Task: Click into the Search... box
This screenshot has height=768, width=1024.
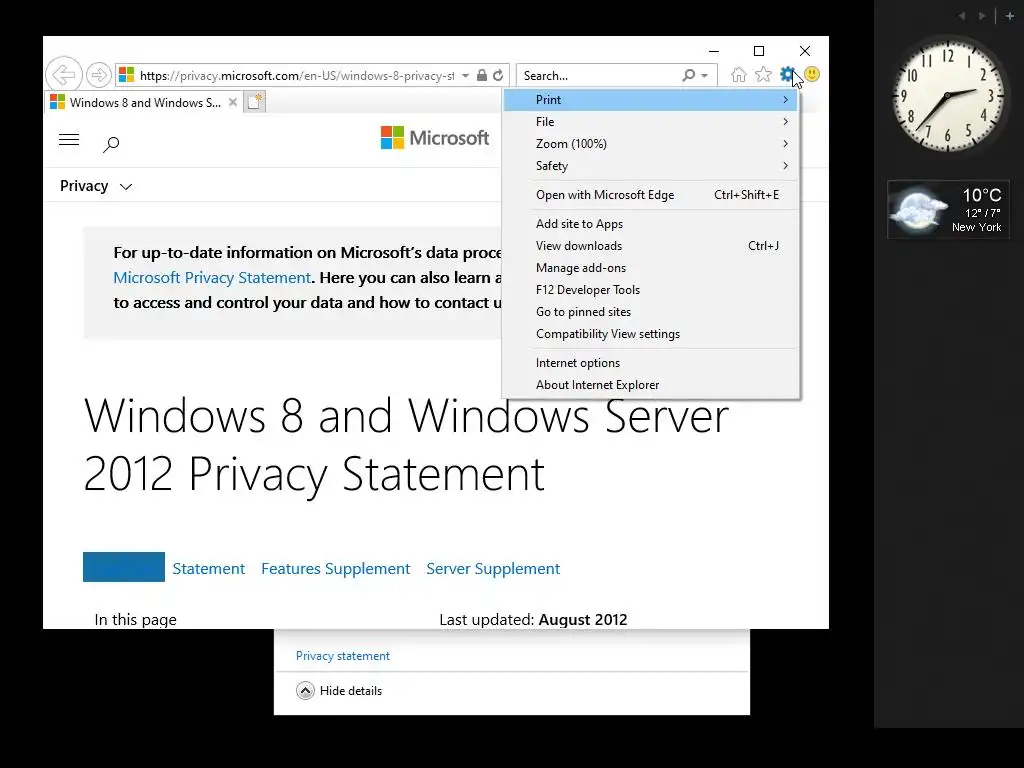Action: pos(599,76)
